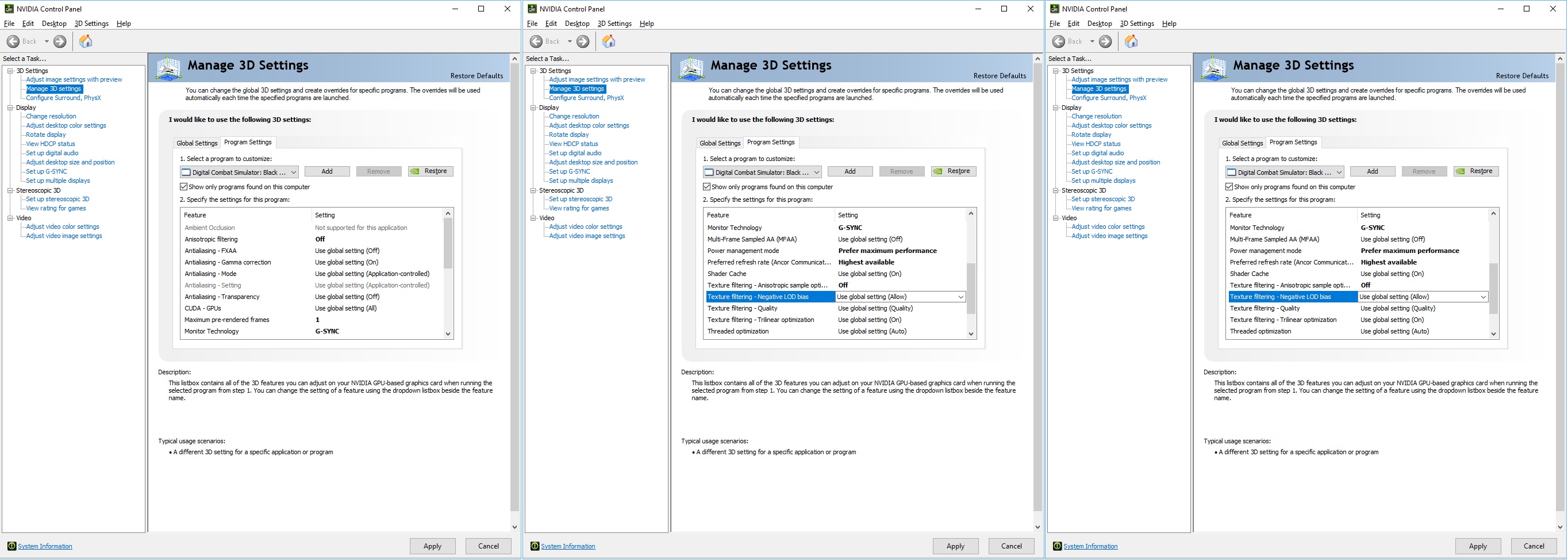This screenshot has width=1568, height=560.
Task: Open Back history dropdown arrow in middle window
Action: point(570,41)
